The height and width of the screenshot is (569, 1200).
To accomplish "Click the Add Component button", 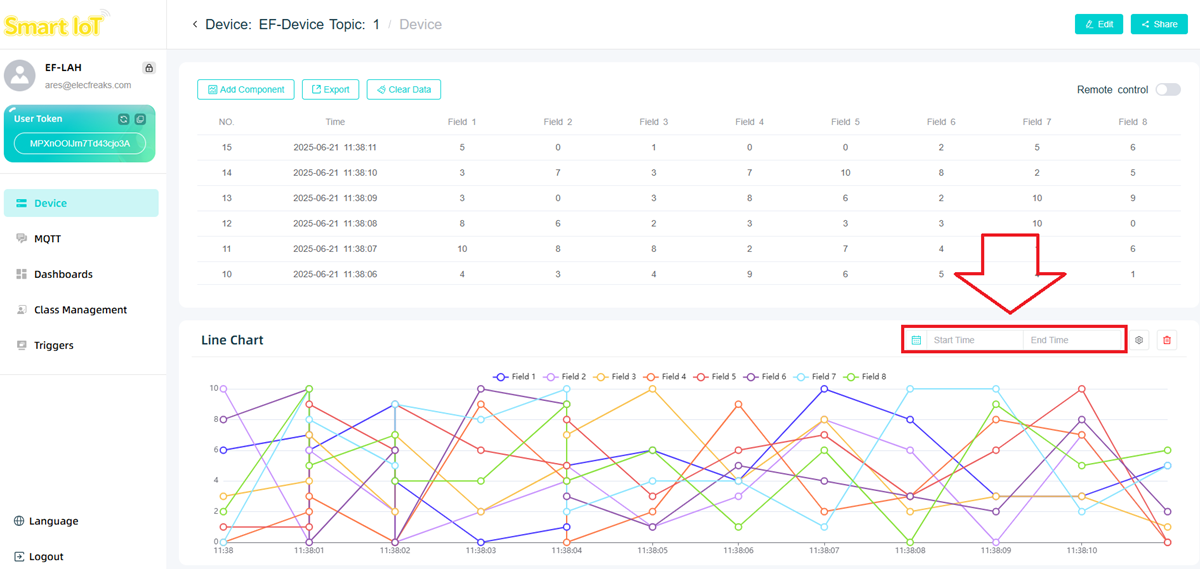I will tap(246, 90).
